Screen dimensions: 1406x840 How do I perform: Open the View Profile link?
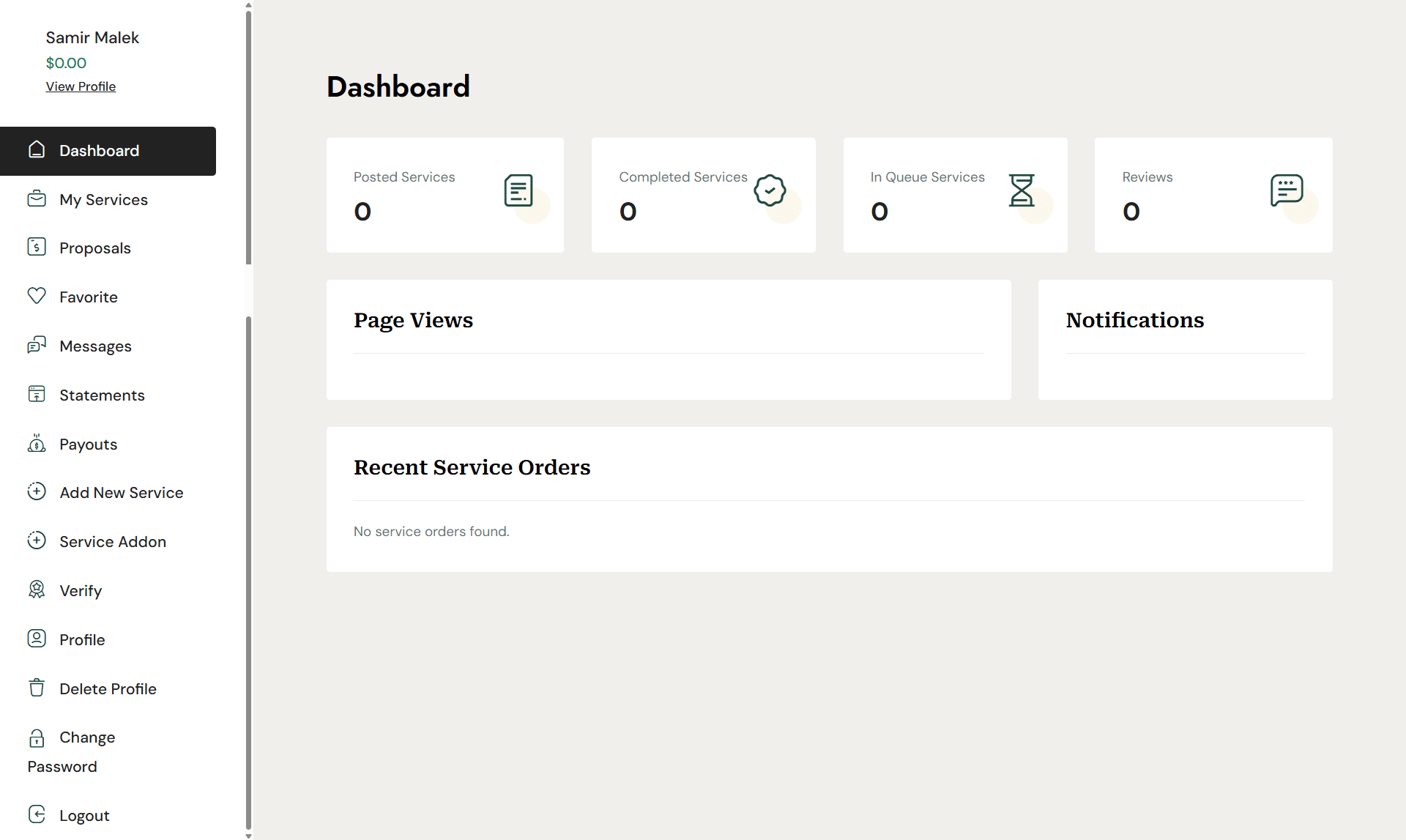click(x=81, y=86)
